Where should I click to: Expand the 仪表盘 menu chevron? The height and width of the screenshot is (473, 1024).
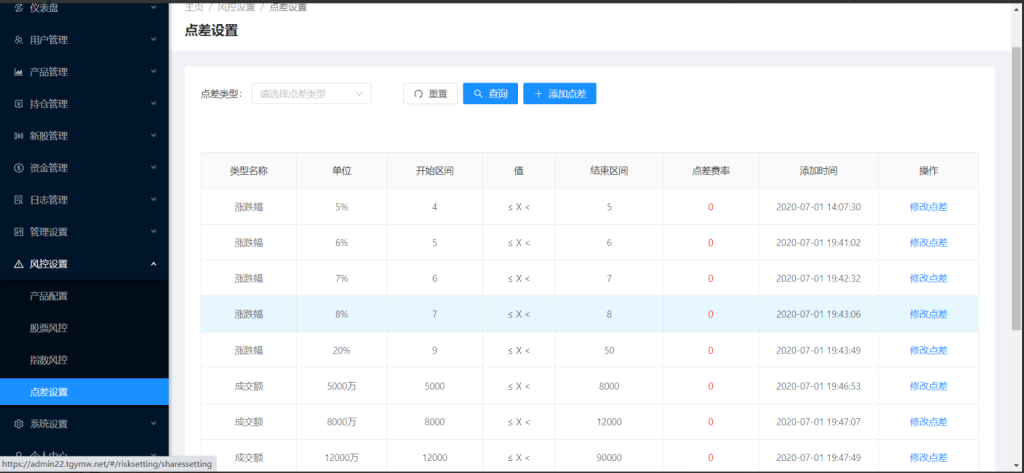pos(153,8)
